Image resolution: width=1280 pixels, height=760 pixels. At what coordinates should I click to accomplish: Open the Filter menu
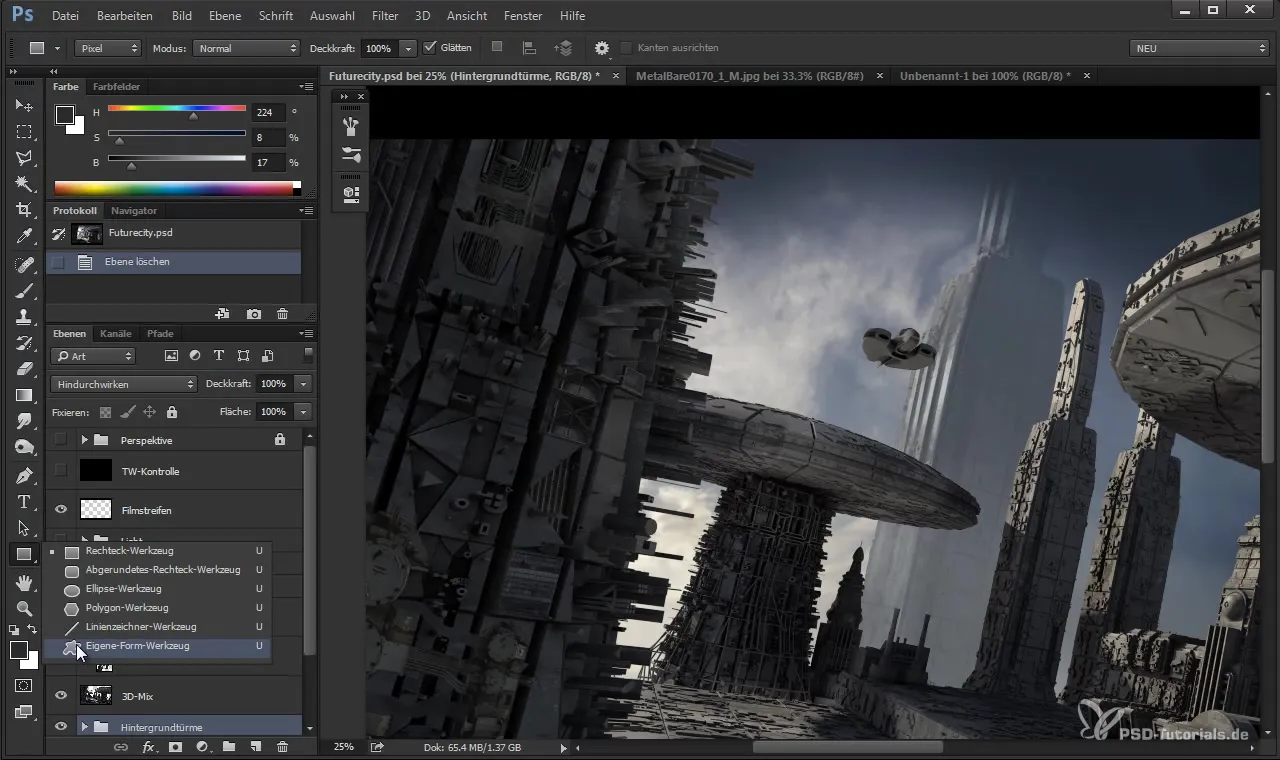[x=384, y=16]
